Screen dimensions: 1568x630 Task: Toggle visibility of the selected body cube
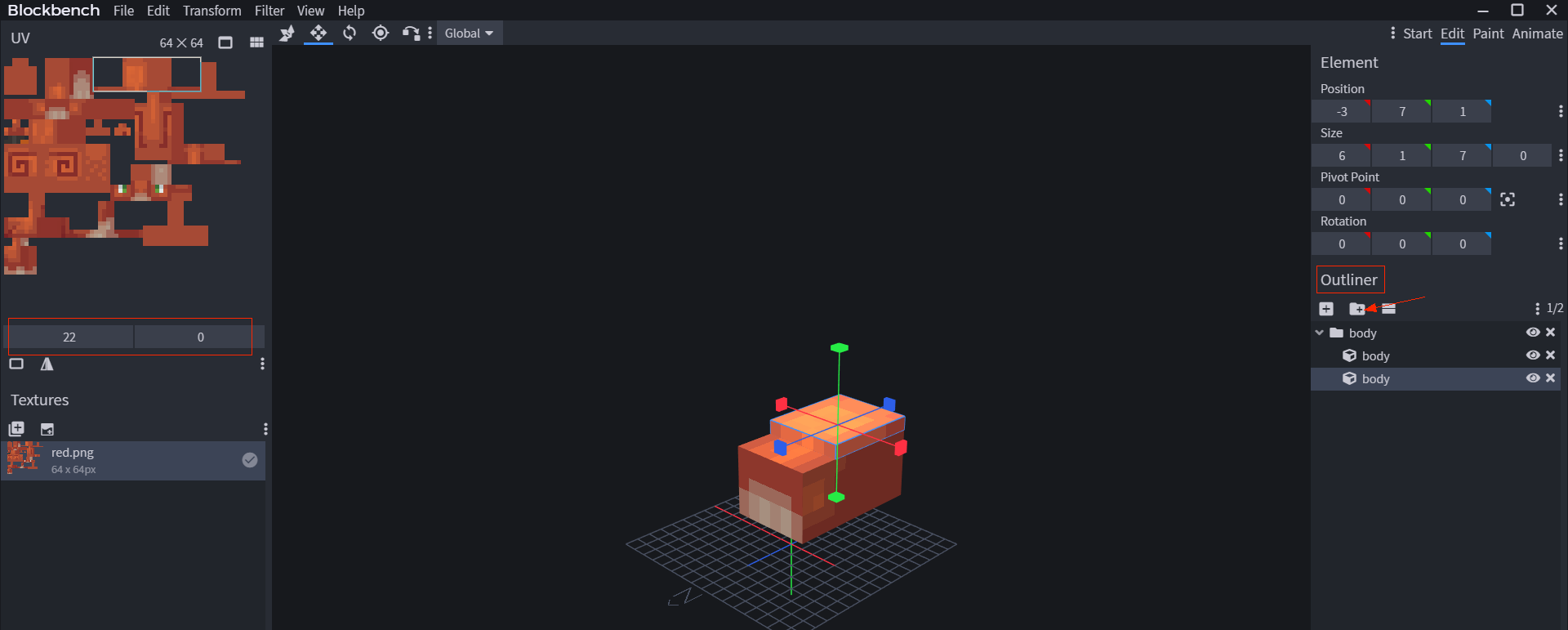(x=1533, y=378)
